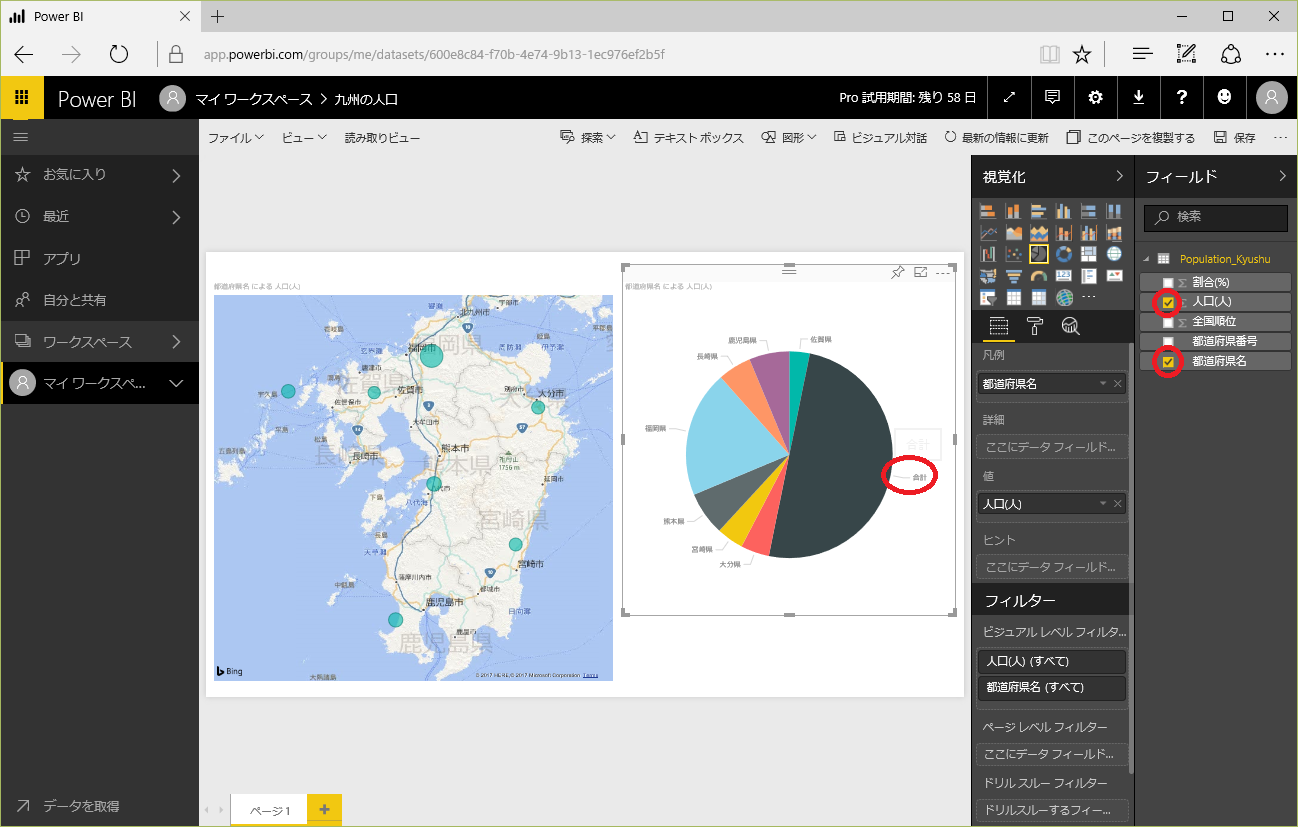
Task: Open the Format paint roller tab
Action: (1035, 326)
